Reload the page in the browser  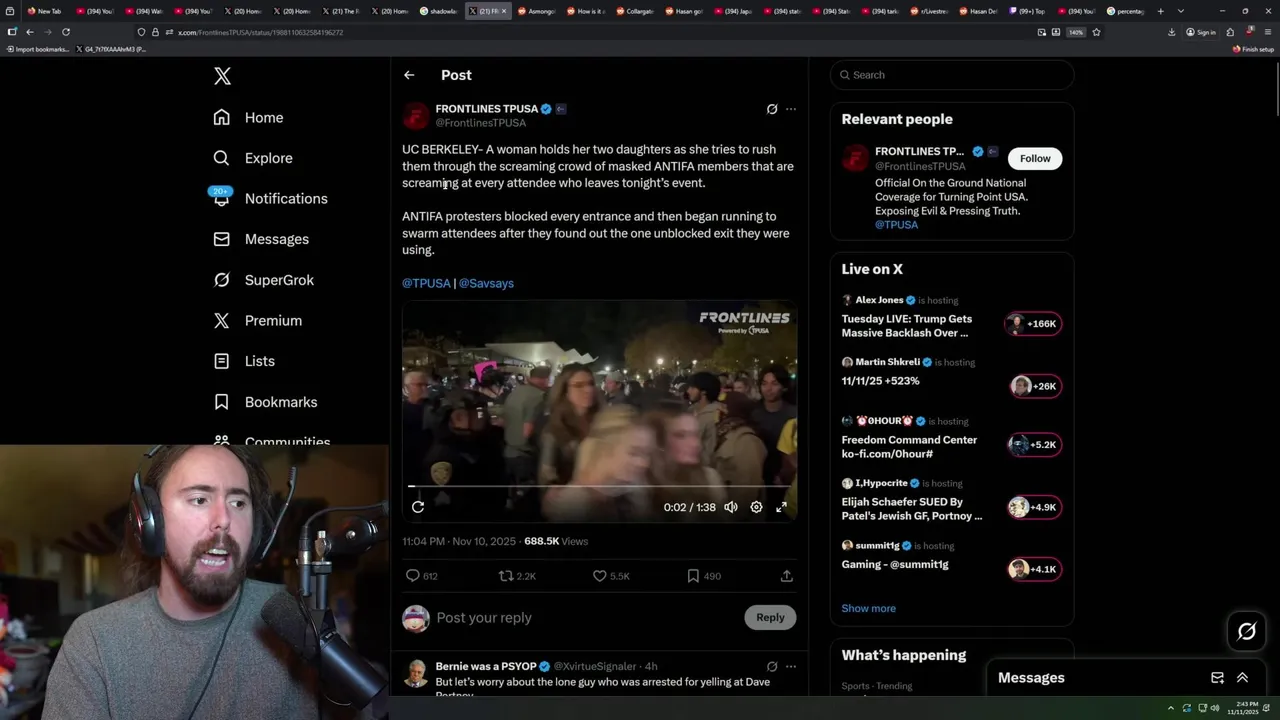click(x=66, y=32)
